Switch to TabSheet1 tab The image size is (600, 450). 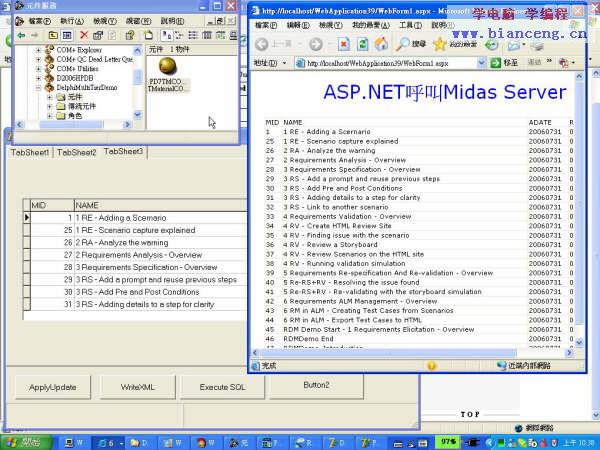pos(30,152)
